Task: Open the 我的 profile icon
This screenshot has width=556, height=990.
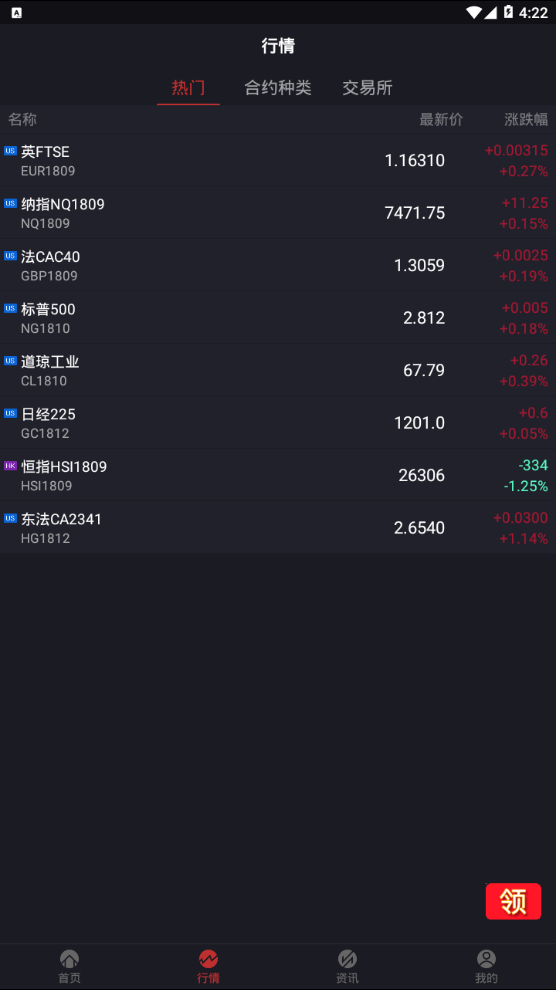Action: pyautogui.click(x=486, y=960)
